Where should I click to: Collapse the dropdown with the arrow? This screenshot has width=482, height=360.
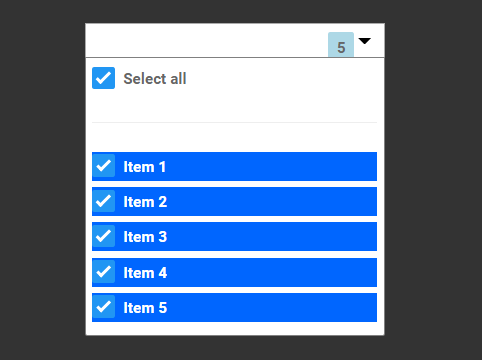(x=364, y=41)
